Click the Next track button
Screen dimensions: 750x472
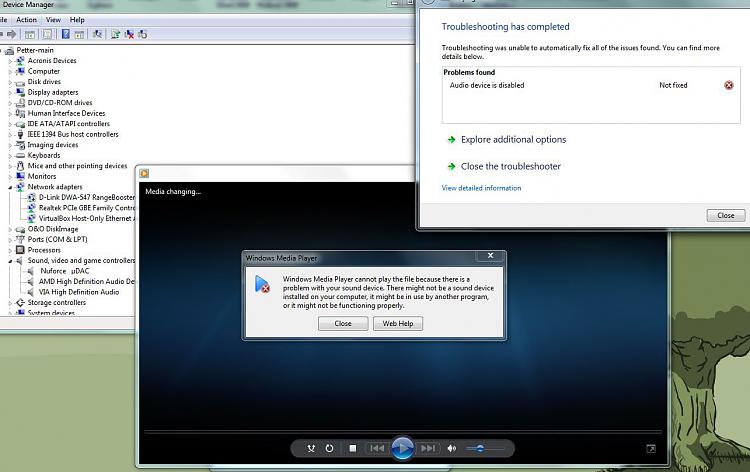click(x=428, y=448)
